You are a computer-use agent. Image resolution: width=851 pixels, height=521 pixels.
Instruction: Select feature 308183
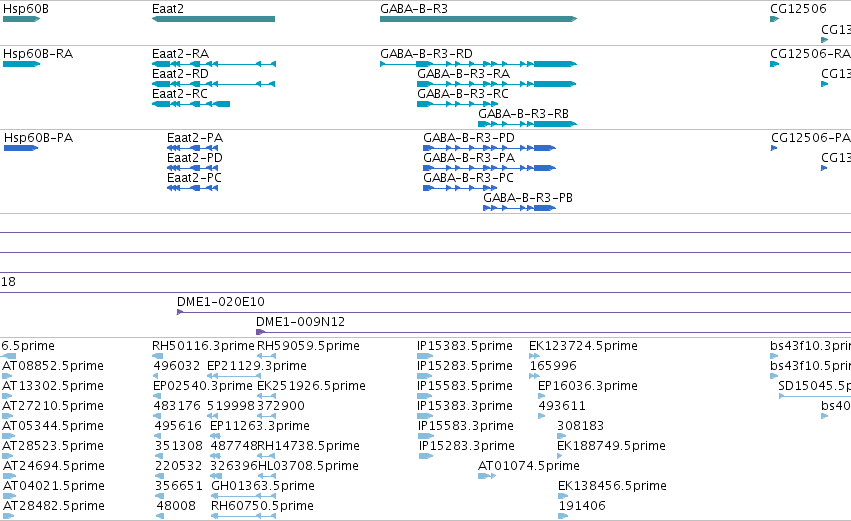pyautogui.click(x=580, y=426)
